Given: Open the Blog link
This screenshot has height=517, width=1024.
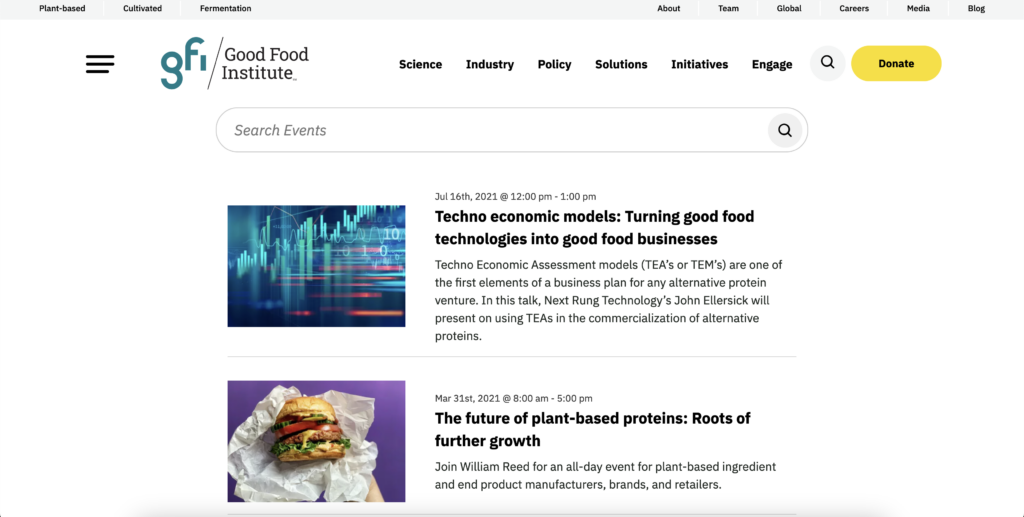Looking at the screenshot, I should point(976,9).
